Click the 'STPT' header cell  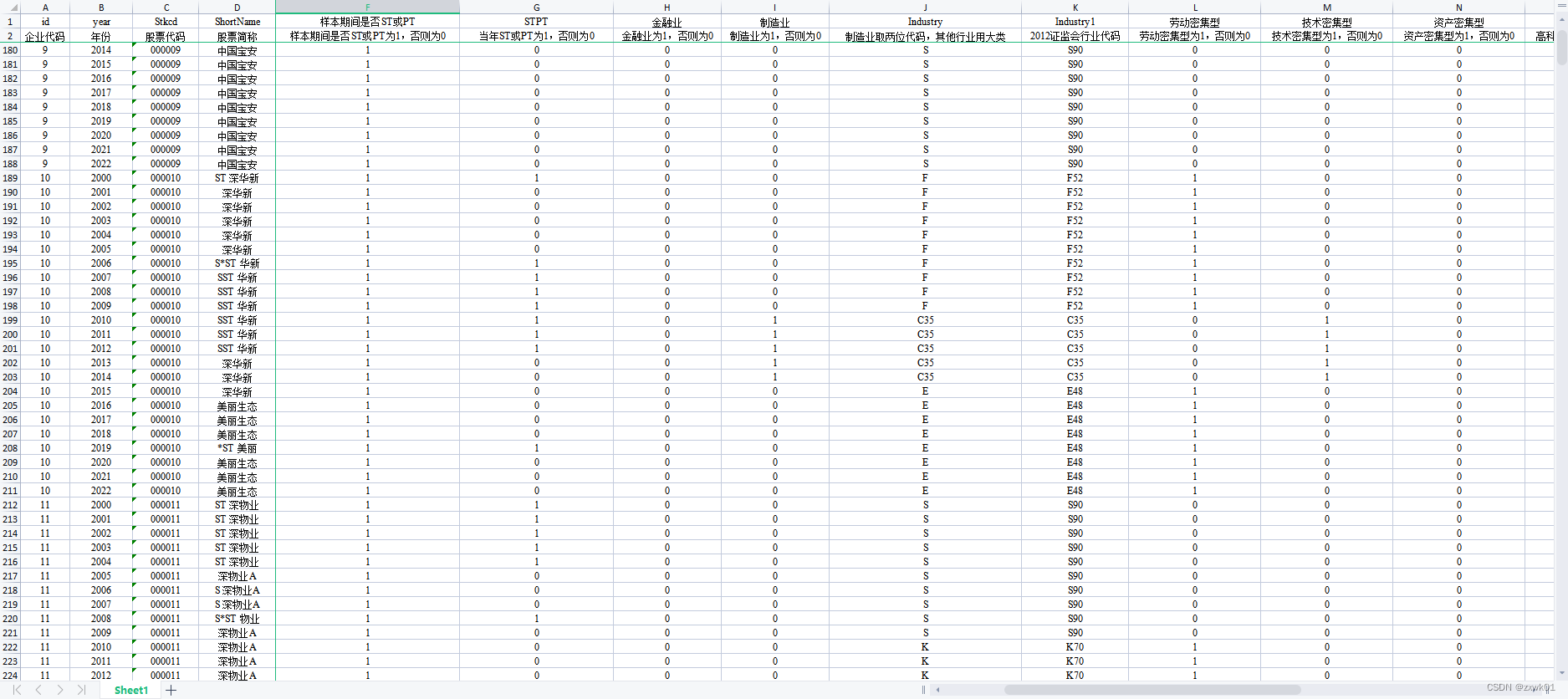[536, 22]
